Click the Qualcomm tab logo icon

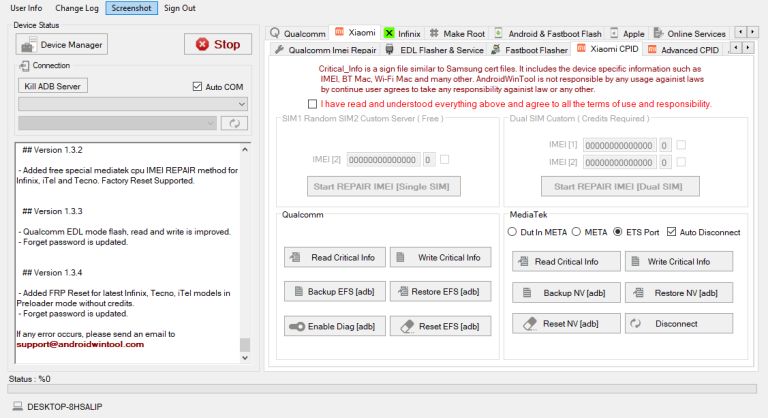(x=275, y=33)
